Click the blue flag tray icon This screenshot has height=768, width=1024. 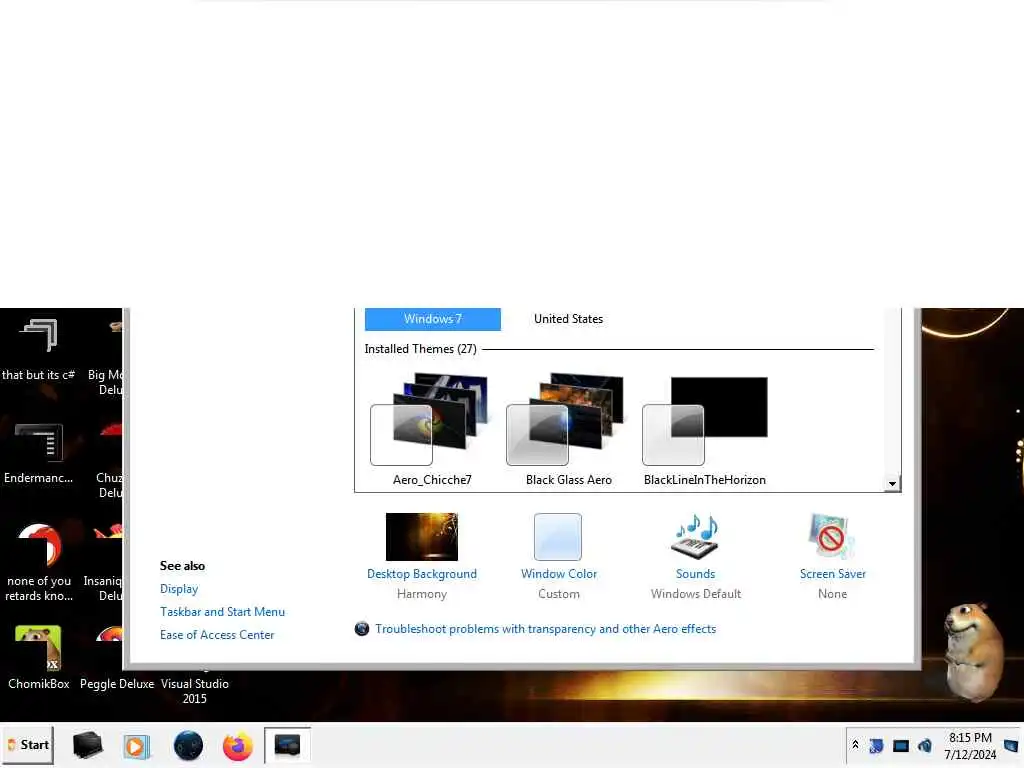876,745
